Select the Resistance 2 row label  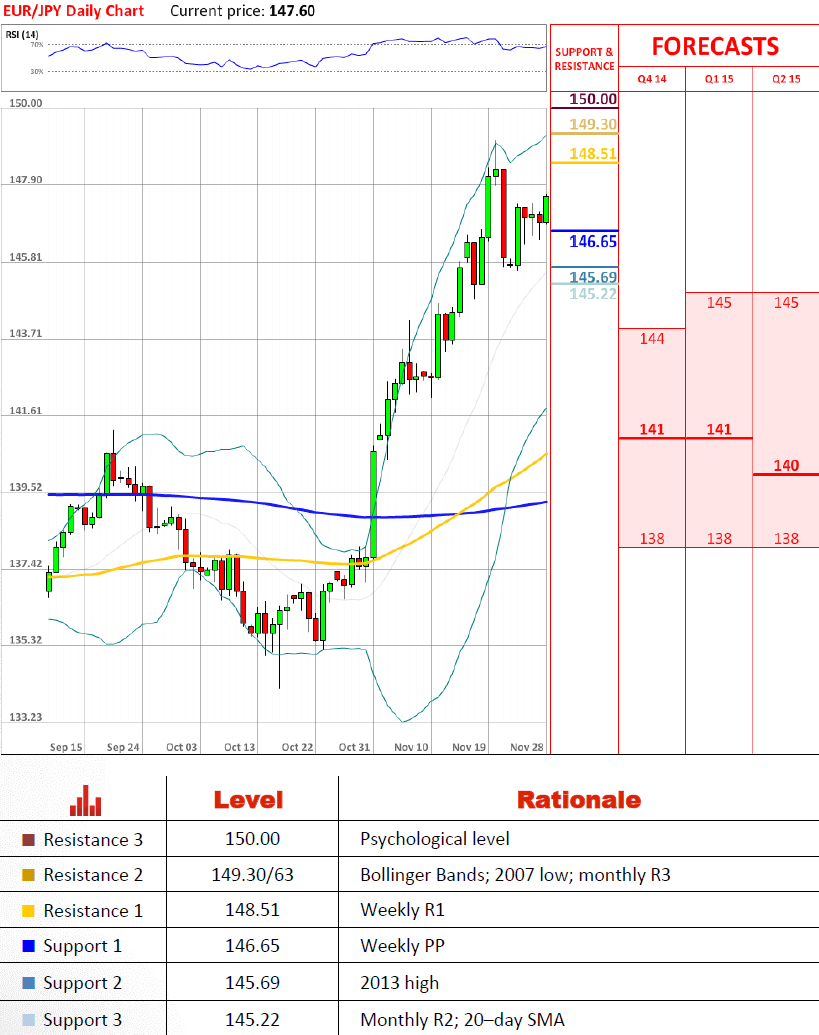pos(93,875)
